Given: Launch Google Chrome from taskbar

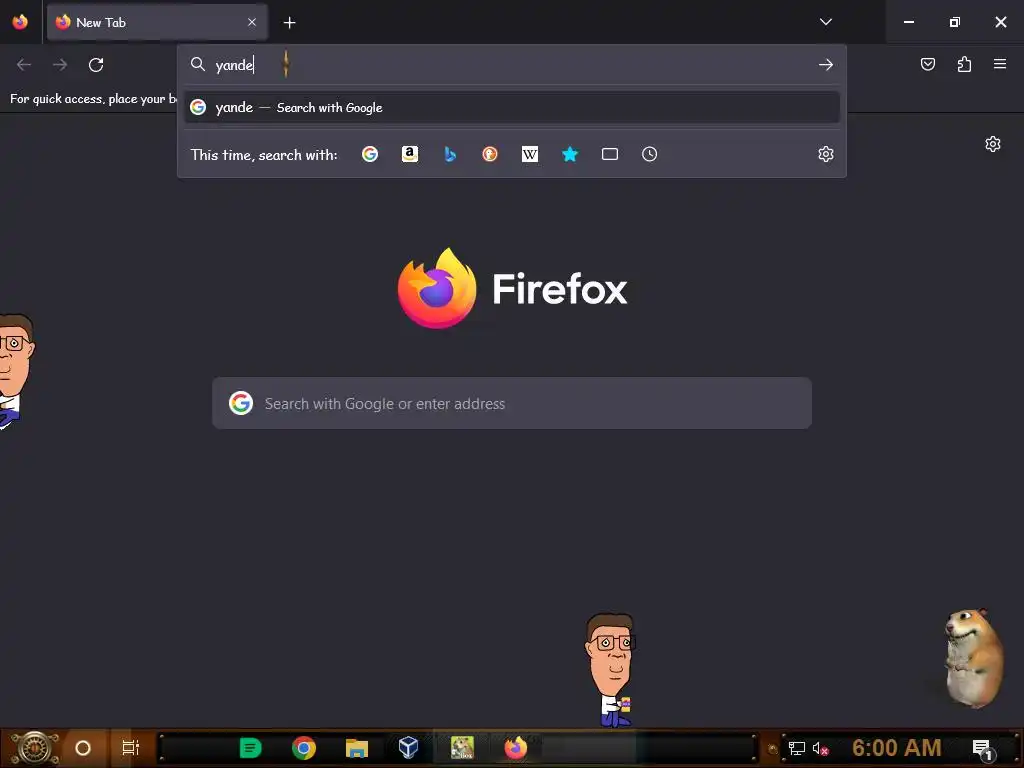Looking at the screenshot, I should pos(304,748).
